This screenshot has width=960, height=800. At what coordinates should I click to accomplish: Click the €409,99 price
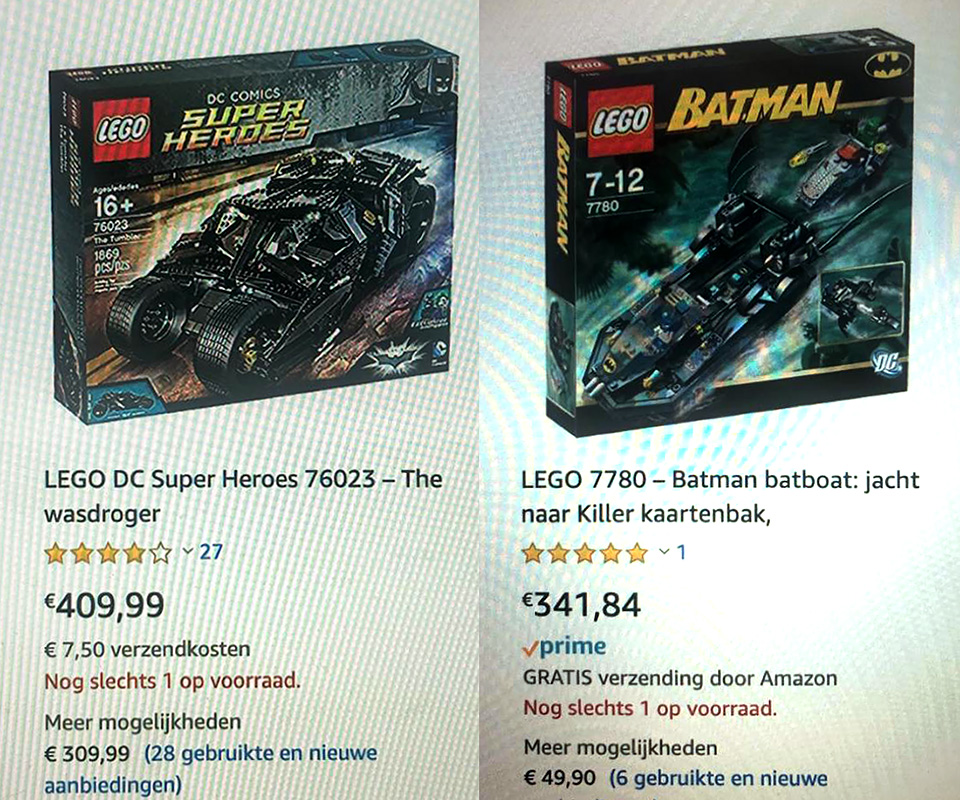click(x=105, y=605)
